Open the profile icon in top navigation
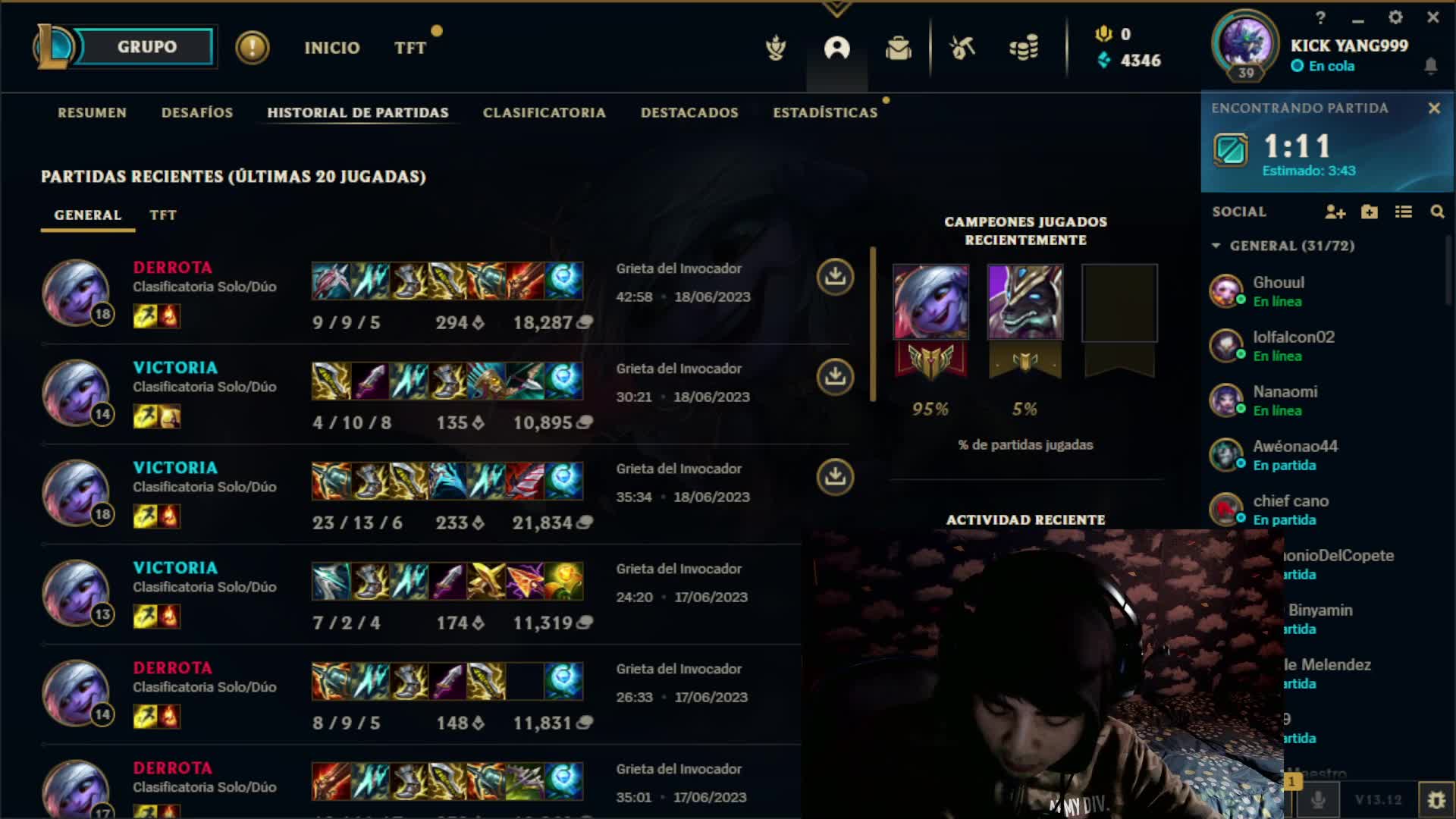Screen dimensions: 1456x819 (837, 49)
